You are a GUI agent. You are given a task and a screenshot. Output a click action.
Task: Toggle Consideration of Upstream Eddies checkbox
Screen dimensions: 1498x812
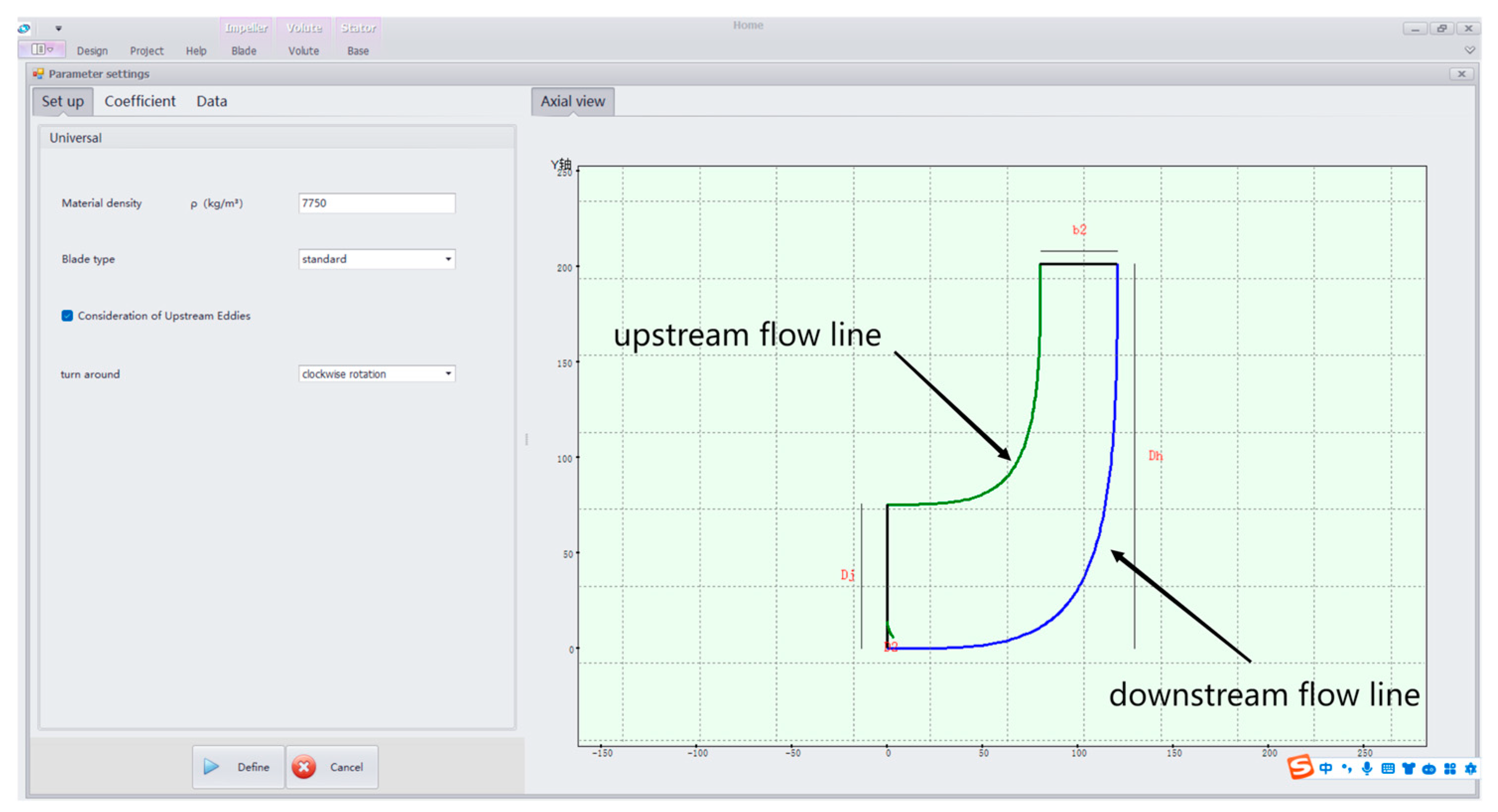pos(67,316)
